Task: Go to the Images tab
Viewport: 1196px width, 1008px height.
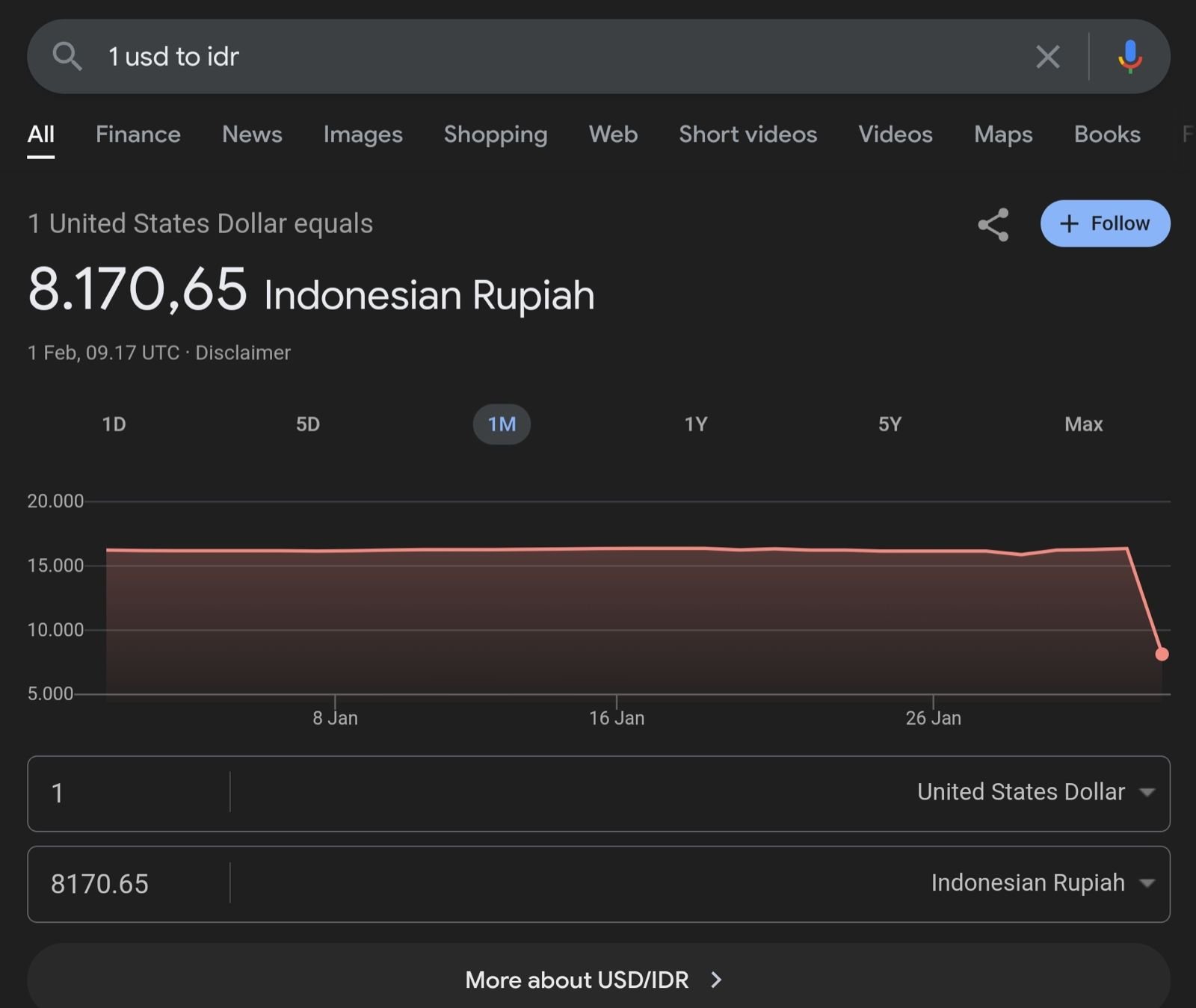Action: click(x=363, y=134)
